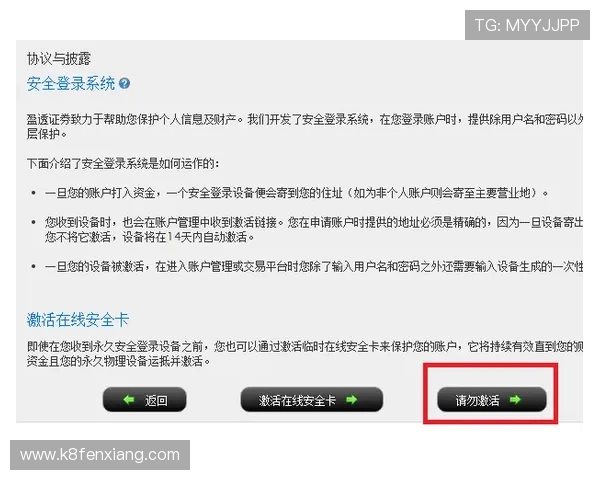Viewport: 600px width, 480px height.
Task: Activate card via 激活在线安全卡 button label
Action: pyautogui.click(x=297, y=401)
